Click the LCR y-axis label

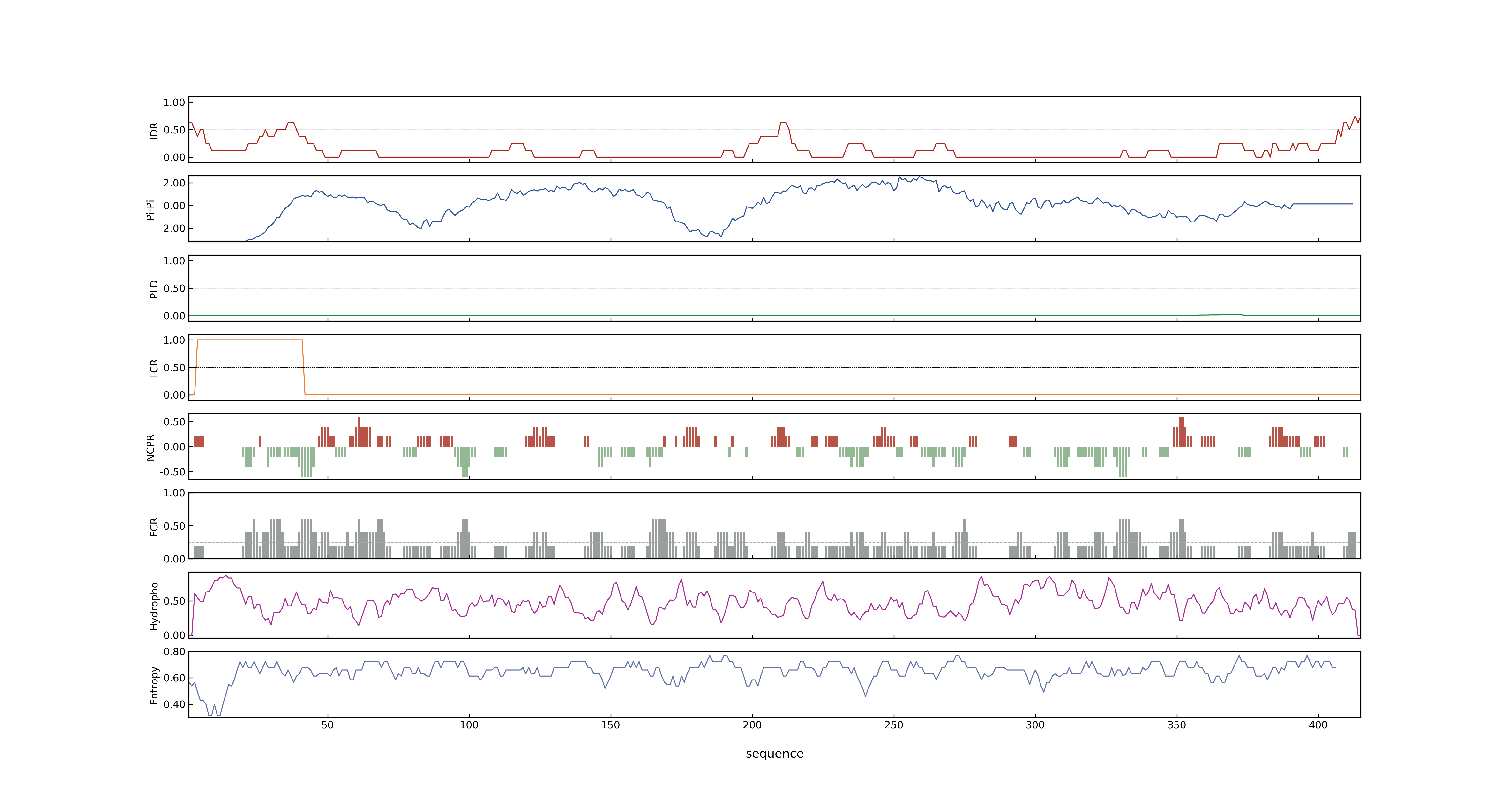pos(154,368)
